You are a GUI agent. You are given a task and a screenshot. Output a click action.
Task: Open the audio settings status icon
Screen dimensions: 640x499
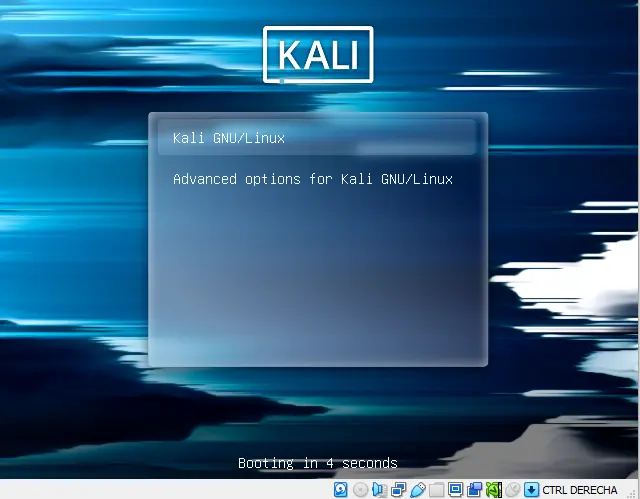click(x=379, y=490)
